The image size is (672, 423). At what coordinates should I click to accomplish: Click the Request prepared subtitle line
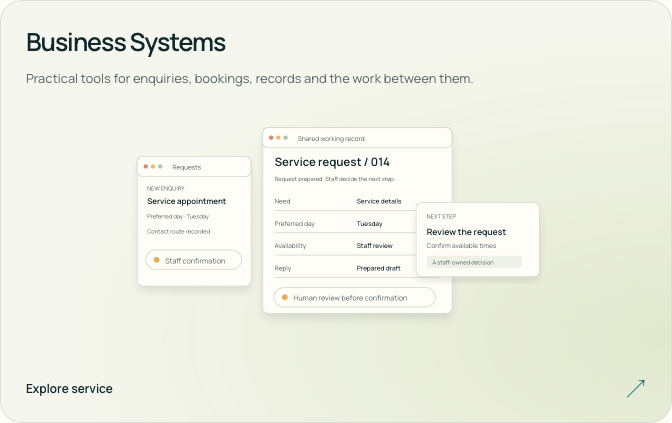pos(334,179)
